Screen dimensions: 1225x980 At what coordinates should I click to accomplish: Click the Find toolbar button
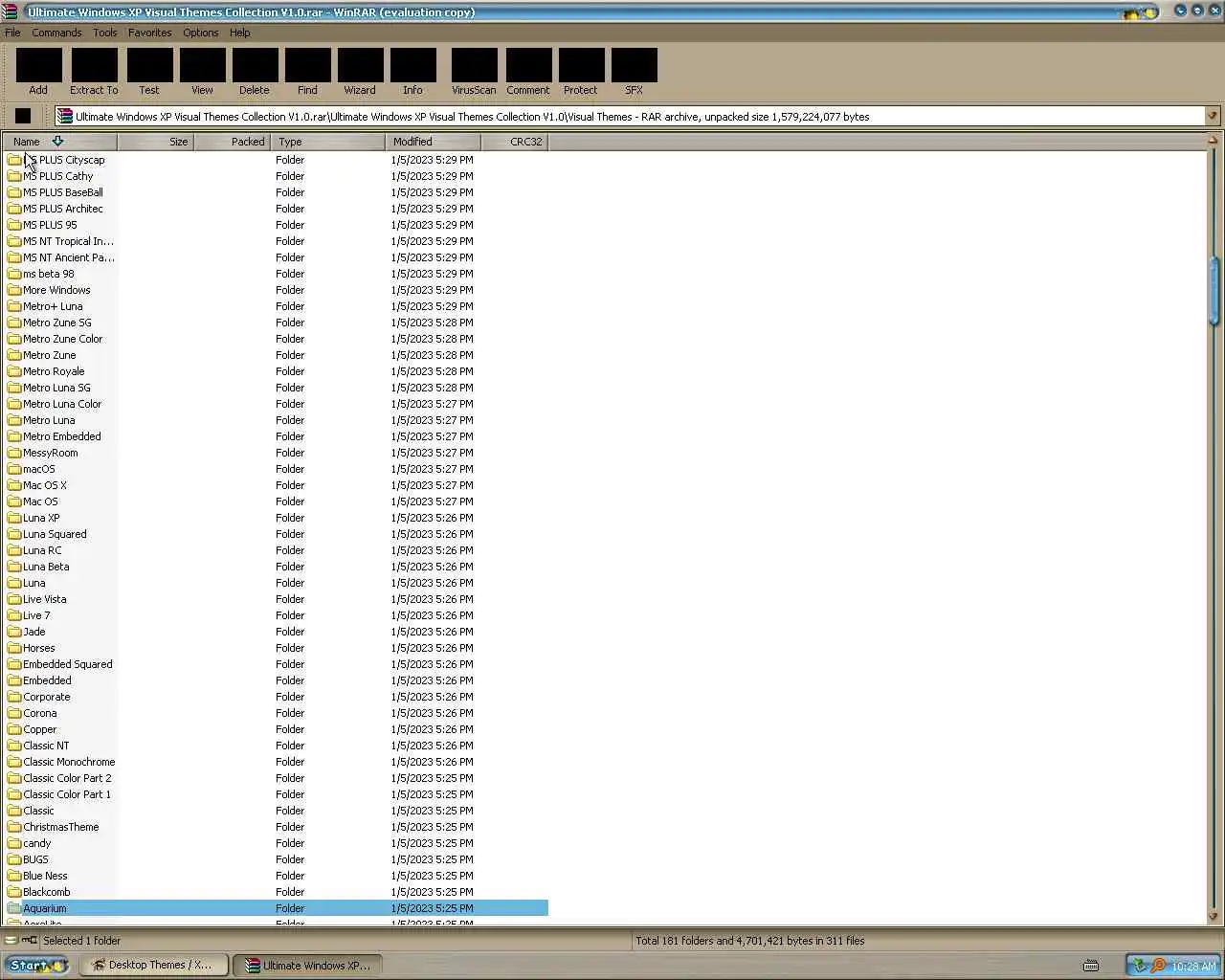(307, 72)
